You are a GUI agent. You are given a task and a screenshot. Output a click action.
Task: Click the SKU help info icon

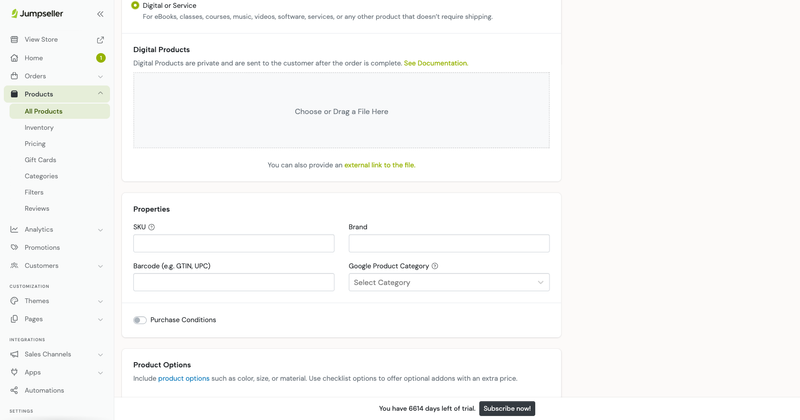[x=152, y=227]
